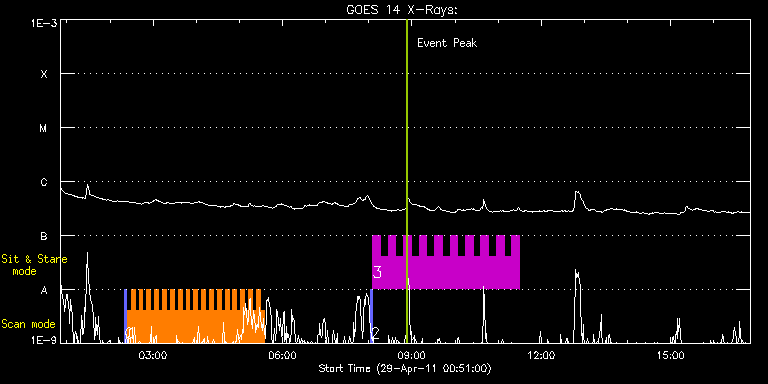768x384 pixels.
Task: Click the Start Time axis caption
Action: click(x=405, y=368)
